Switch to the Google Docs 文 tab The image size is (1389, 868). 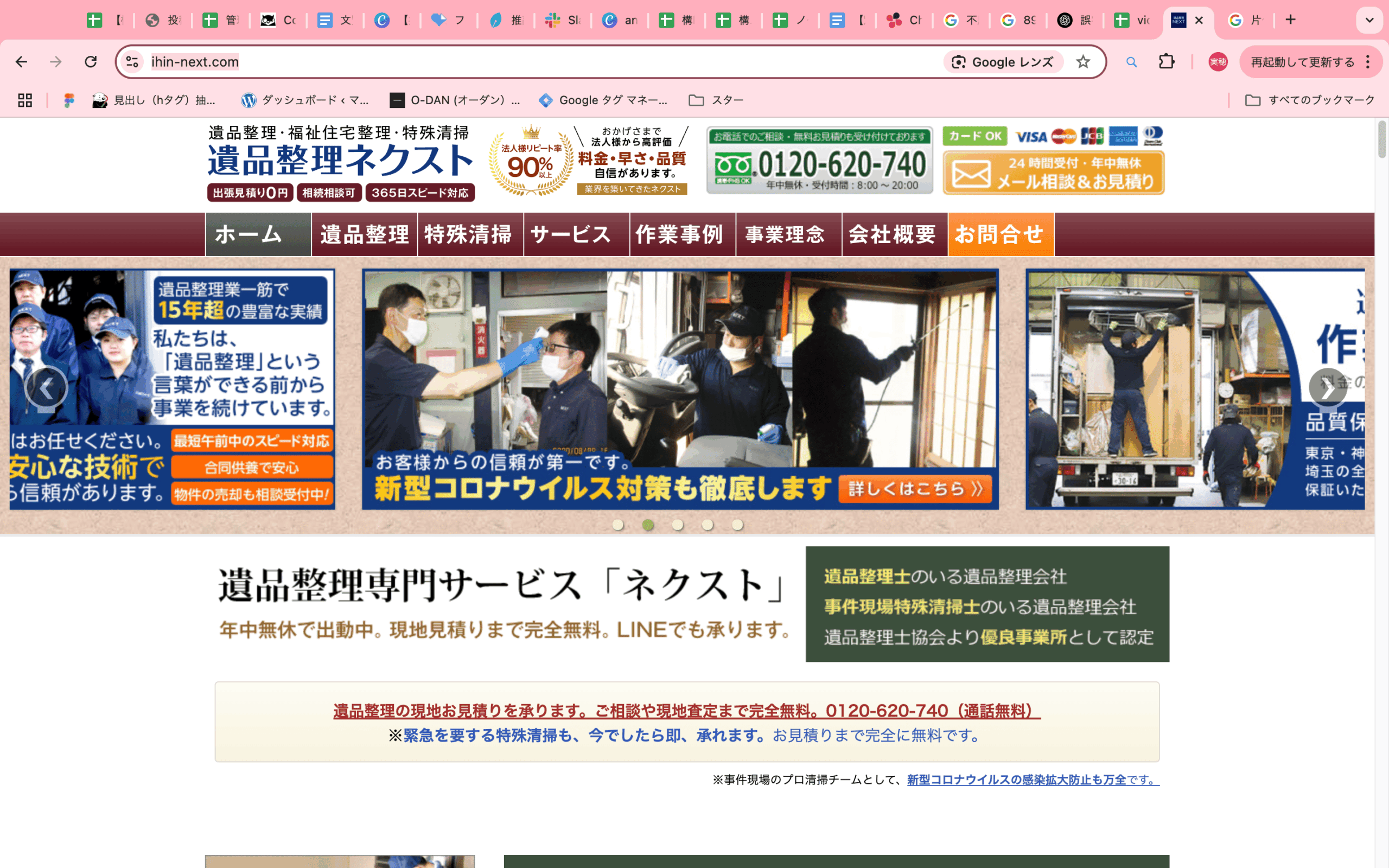pyautogui.click(x=335, y=20)
